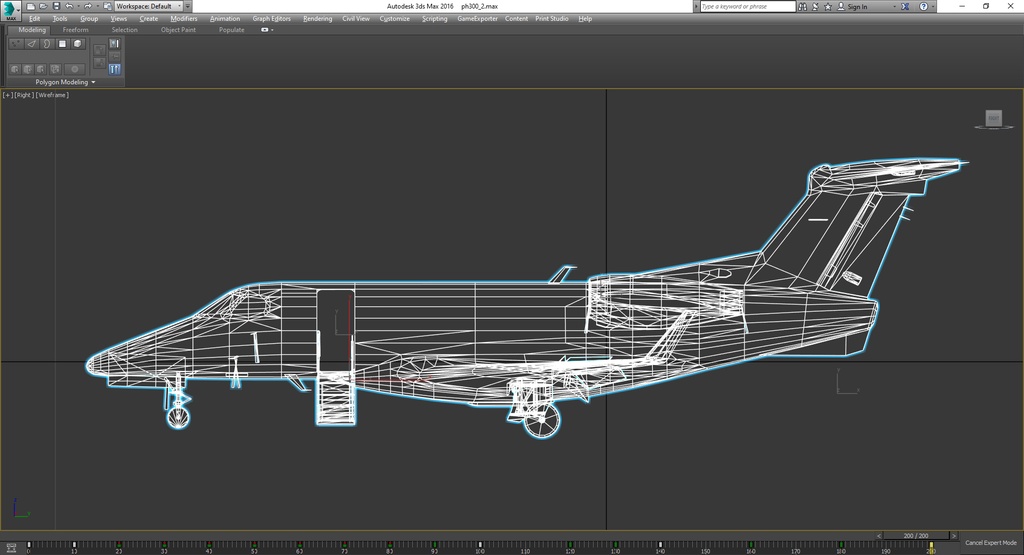Toggle the highlighted ribbon pin button
The height and width of the screenshot is (555, 1024).
pos(114,69)
